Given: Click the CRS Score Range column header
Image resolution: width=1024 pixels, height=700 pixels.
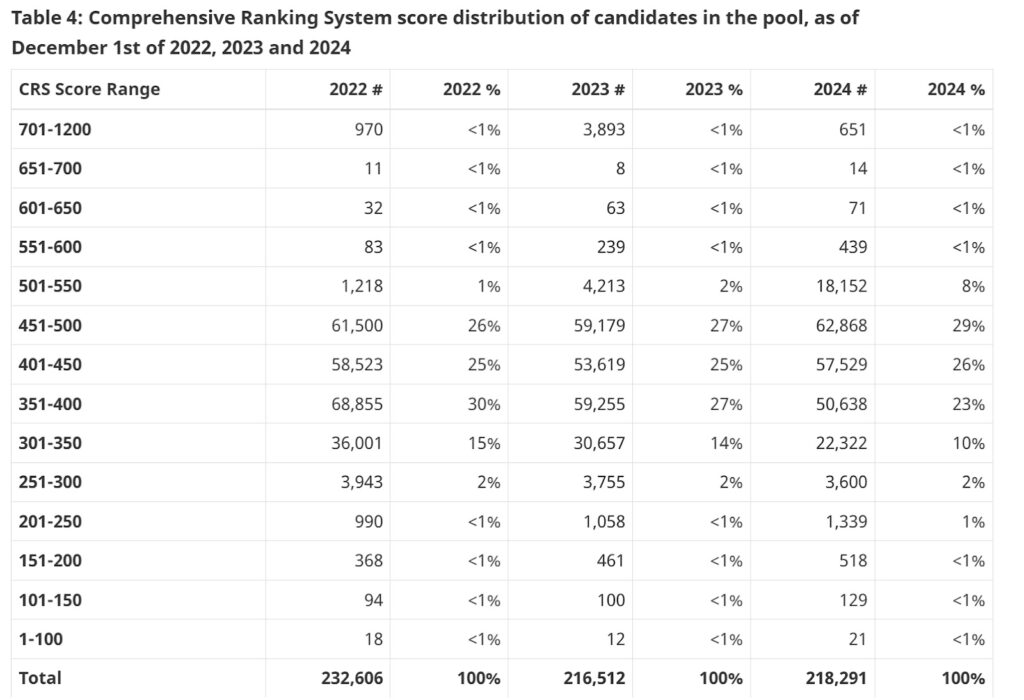Looking at the screenshot, I should click(89, 89).
